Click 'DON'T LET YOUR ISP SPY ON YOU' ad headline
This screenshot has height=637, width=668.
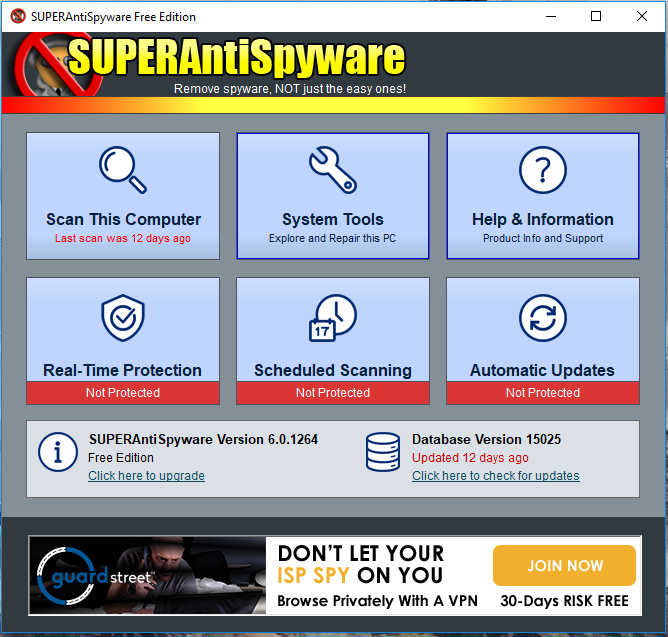[360, 565]
